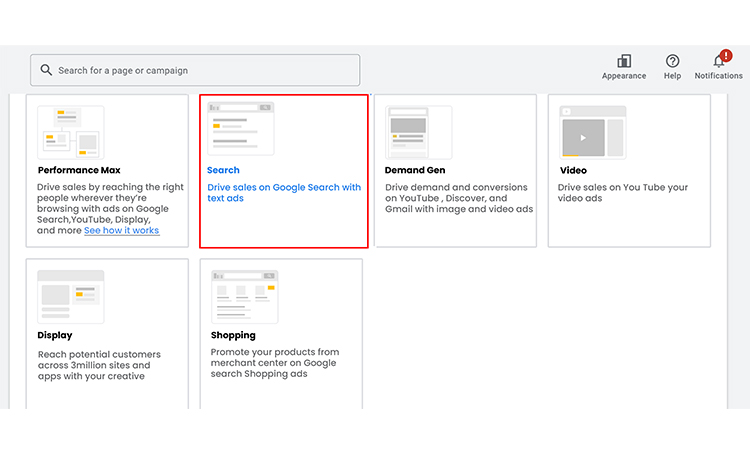The height and width of the screenshot is (450, 750).
Task: Click 'Reach potential customers across 3million sites' text
Action: pyautogui.click(x=99, y=365)
